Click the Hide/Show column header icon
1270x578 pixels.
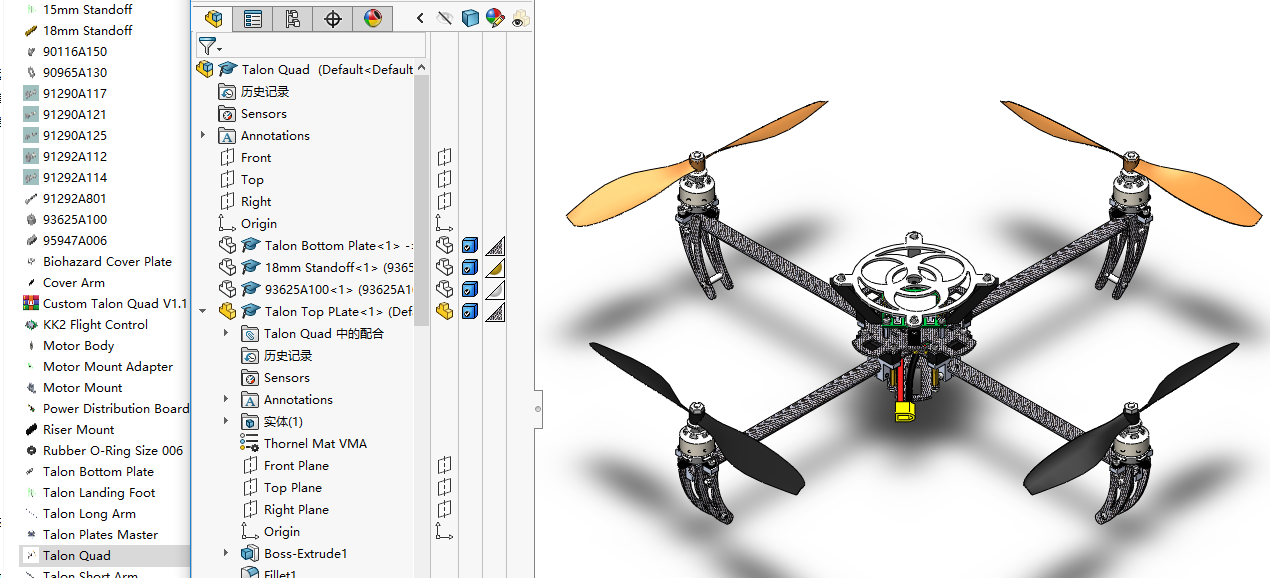point(446,18)
